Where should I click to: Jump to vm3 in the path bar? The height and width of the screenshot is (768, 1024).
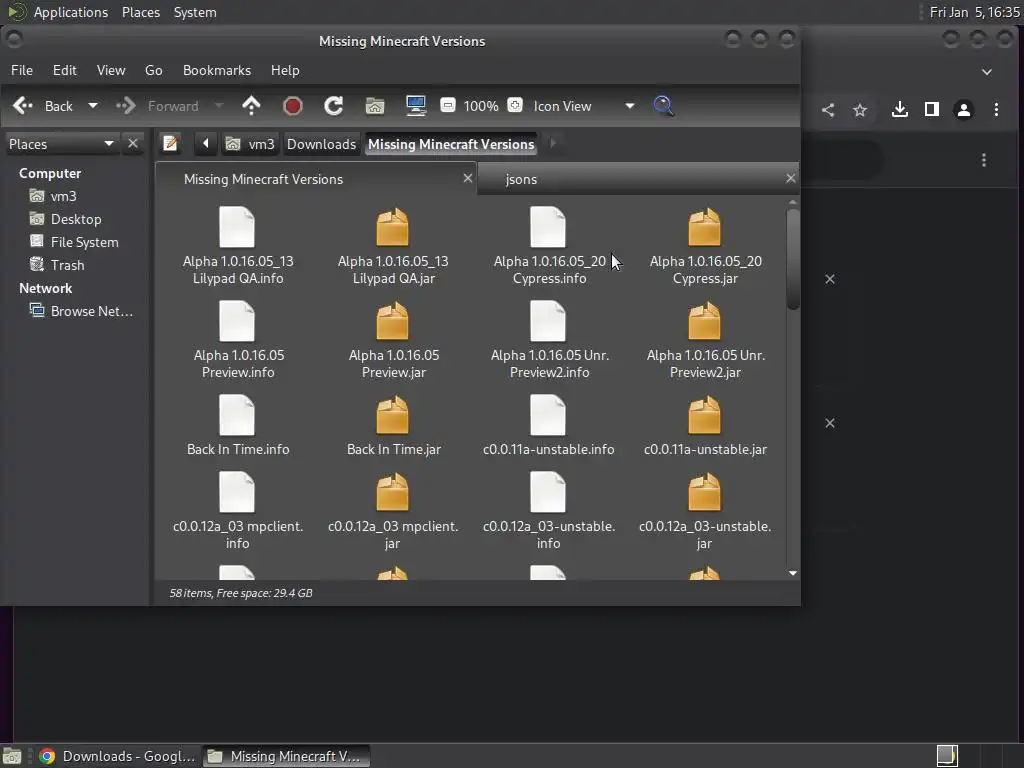coord(250,144)
